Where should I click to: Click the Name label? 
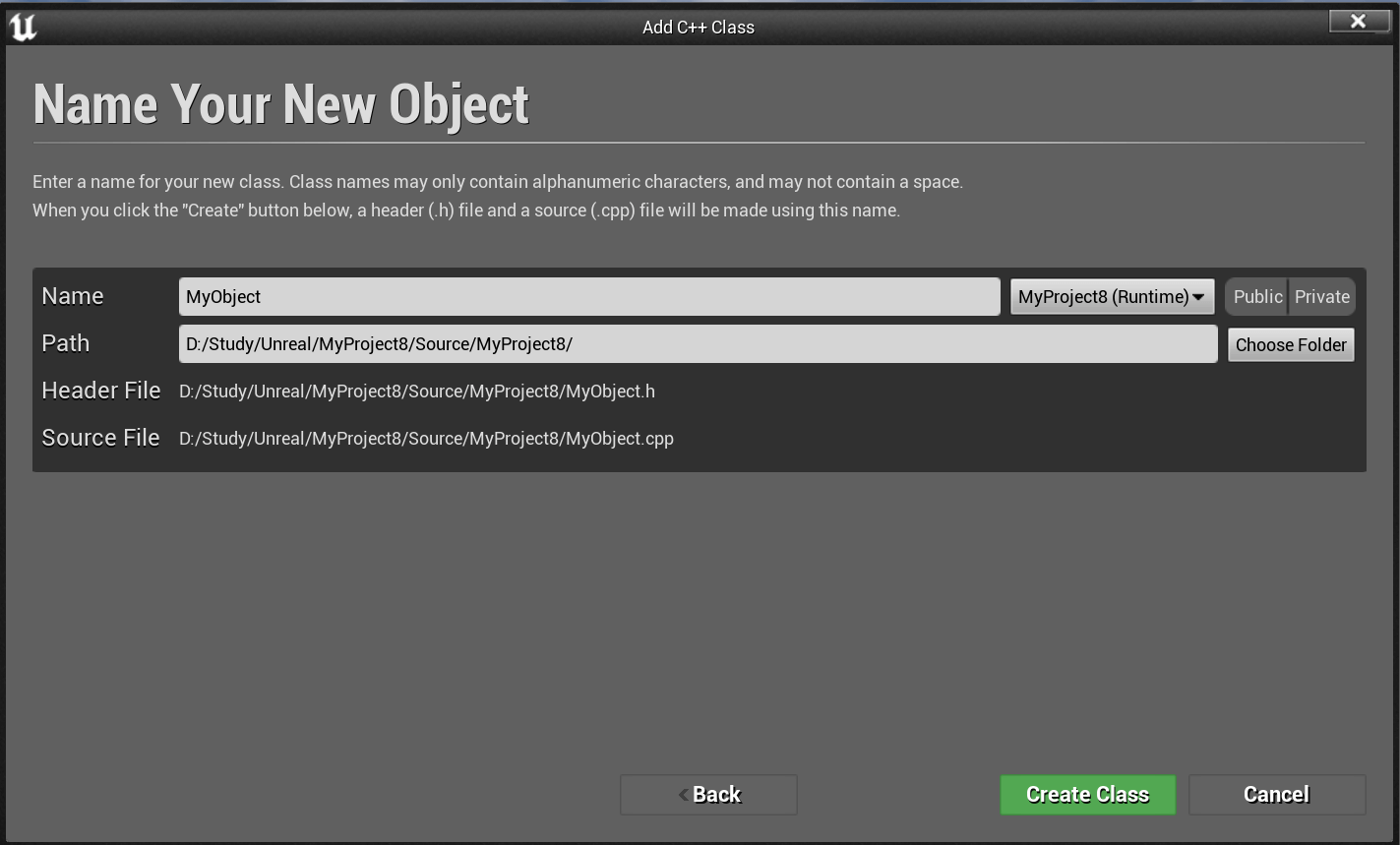click(73, 296)
